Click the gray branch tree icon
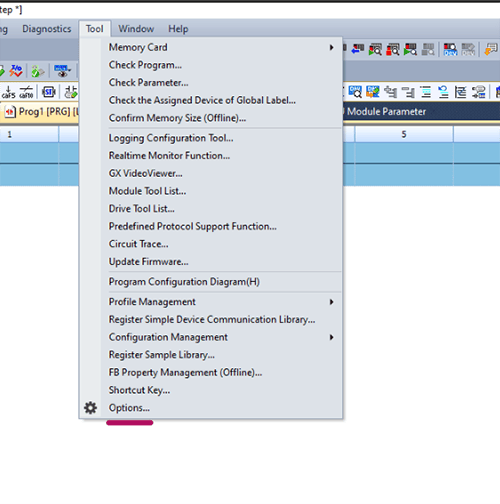The width and height of the screenshot is (500, 504). [408, 91]
